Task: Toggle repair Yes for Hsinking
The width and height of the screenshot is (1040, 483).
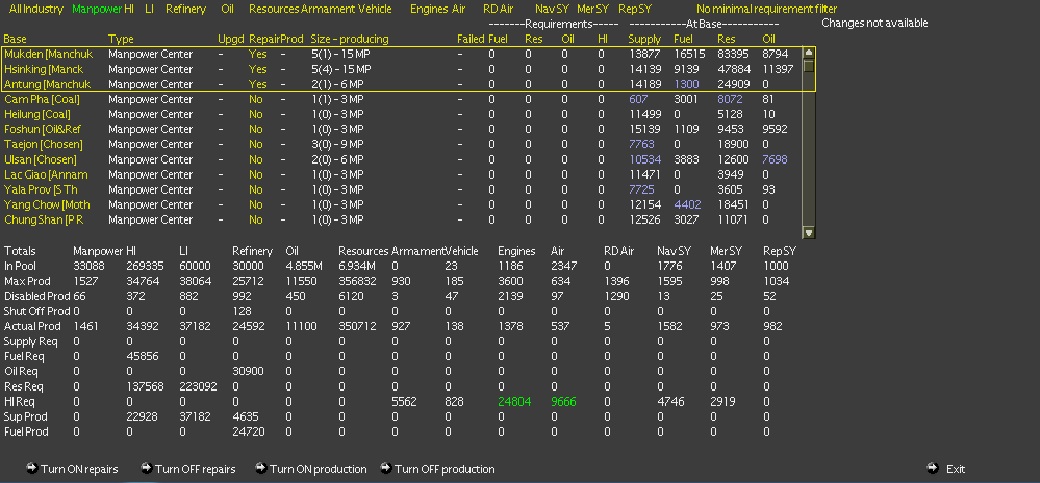Action: tap(257, 69)
